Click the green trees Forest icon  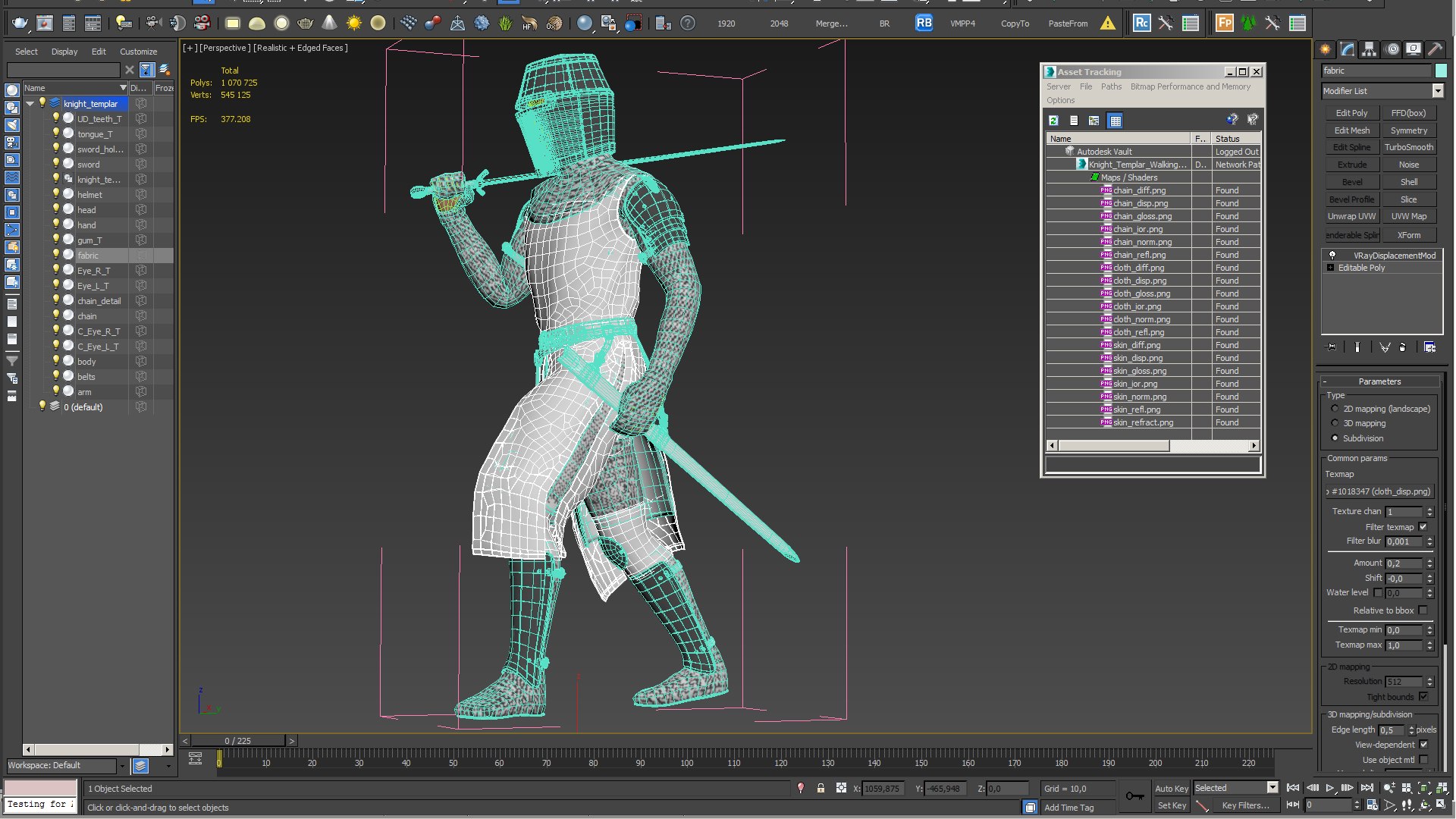click(1248, 24)
